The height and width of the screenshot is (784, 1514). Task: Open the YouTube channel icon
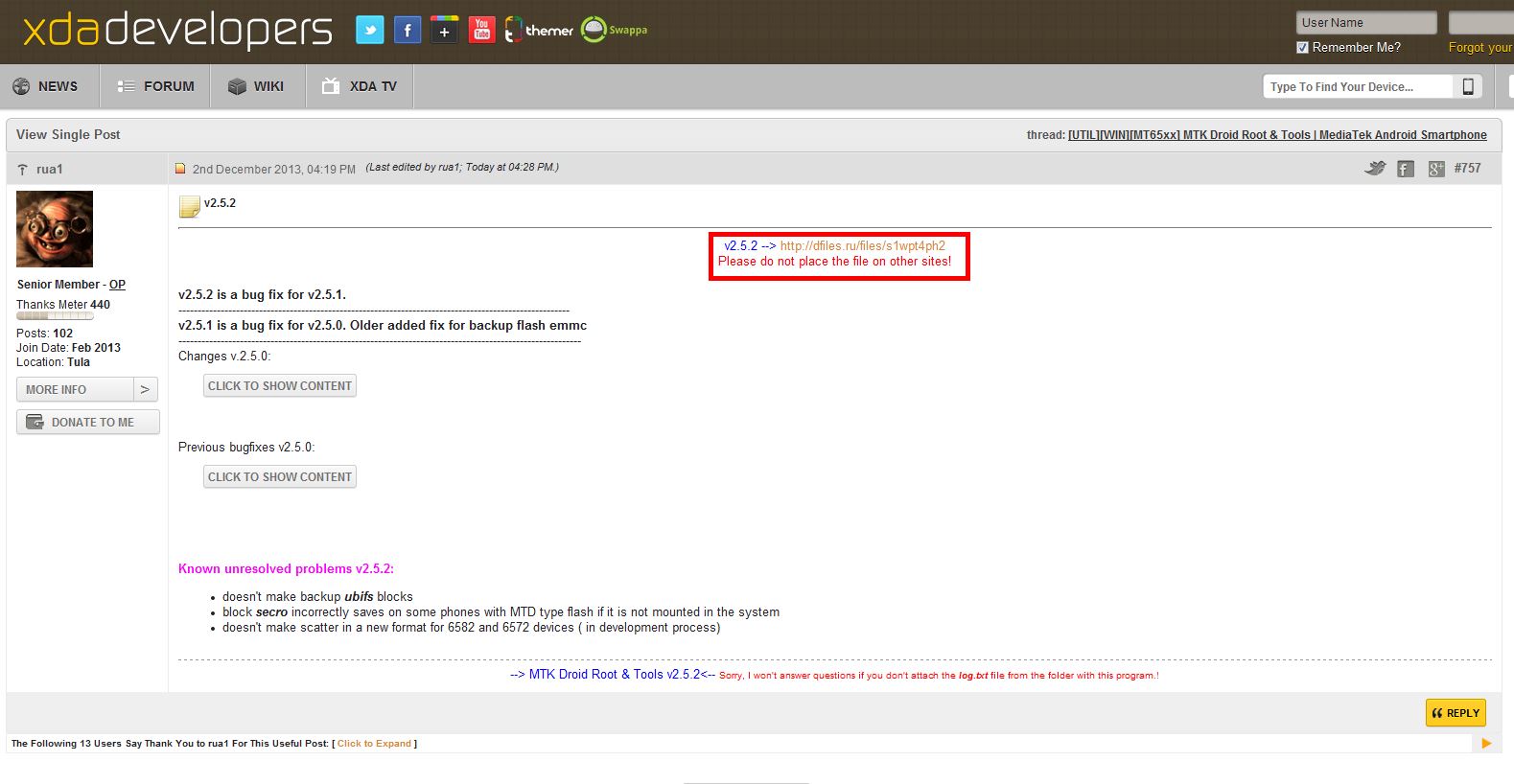point(481,31)
